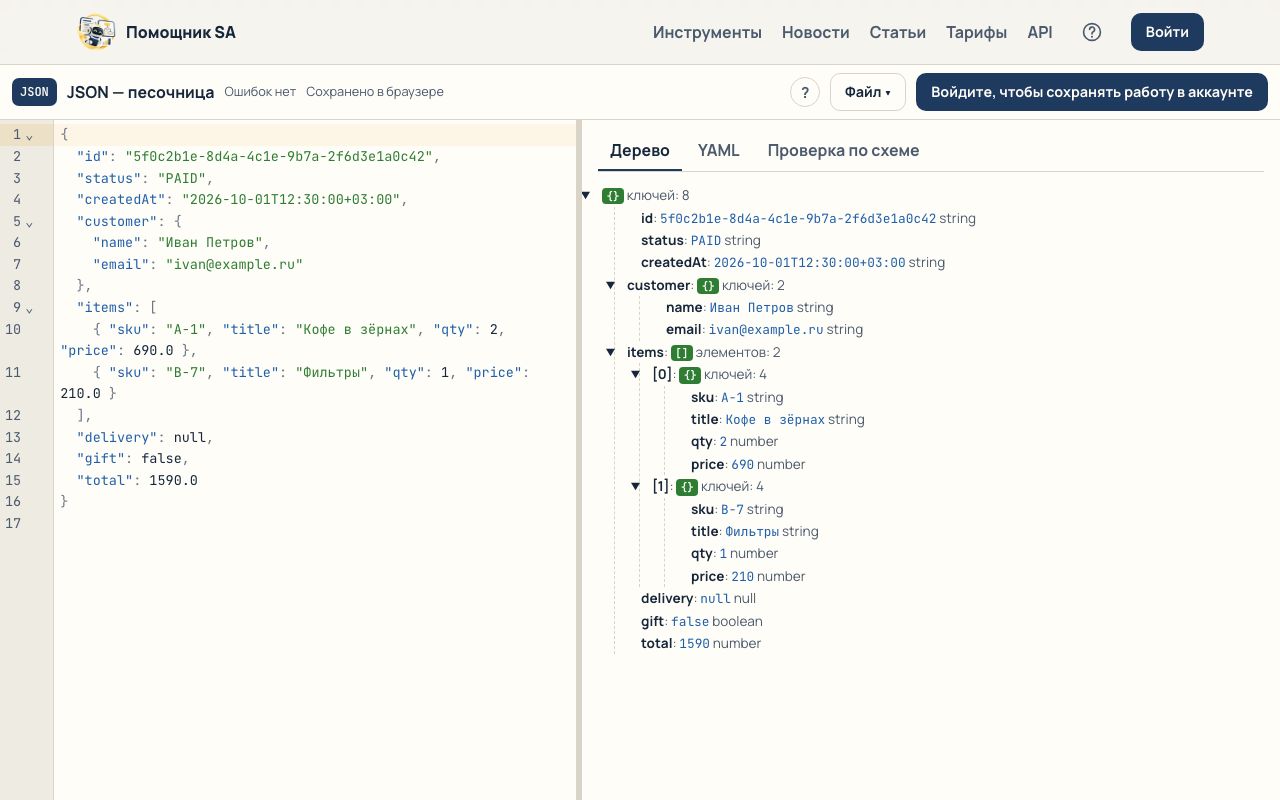Click the root object {} badge in tree
Viewport: 1280px width, 800px height.
(612, 196)
